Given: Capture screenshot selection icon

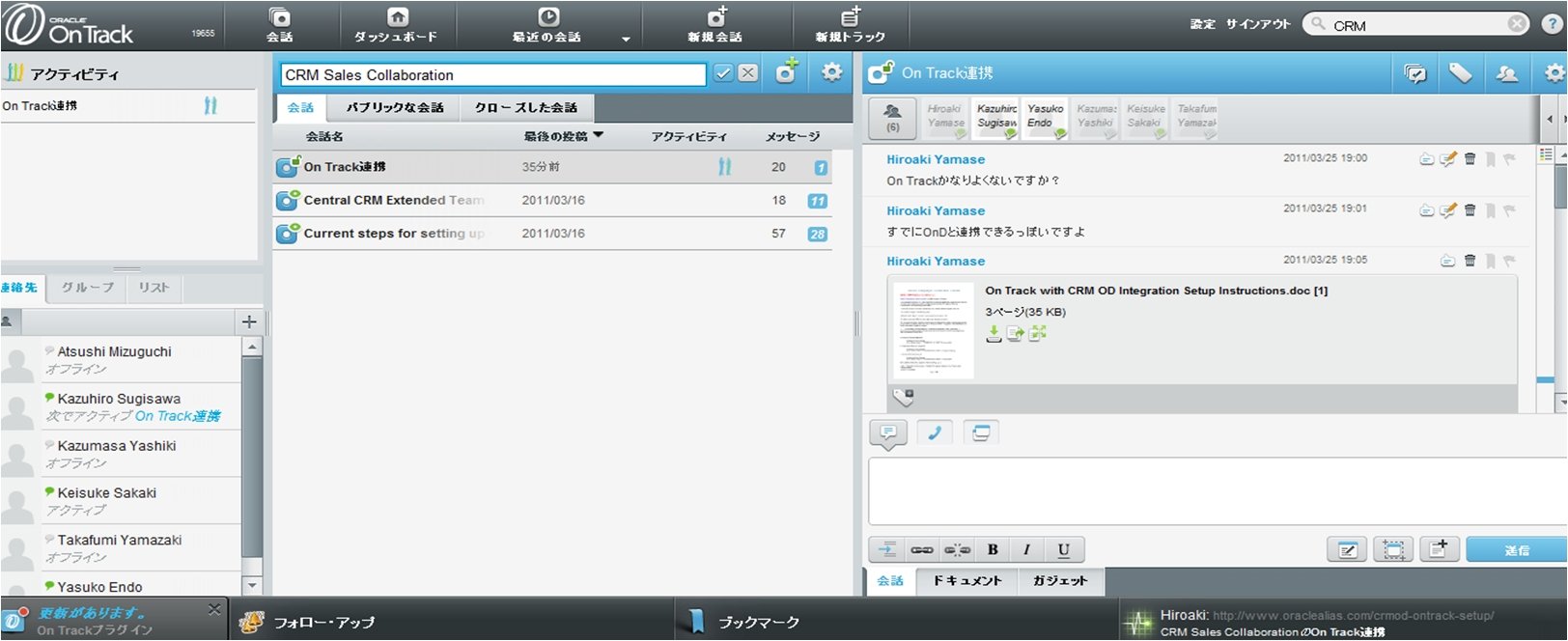Looking at the screenshot, I should pyautogui.click(x=1393, y=550).
